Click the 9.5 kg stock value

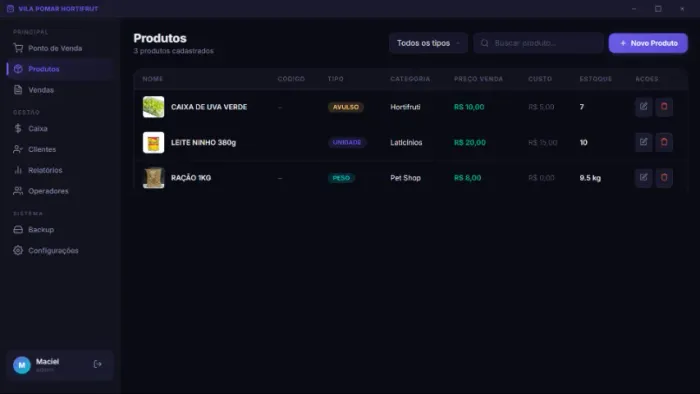coord(590,178)
